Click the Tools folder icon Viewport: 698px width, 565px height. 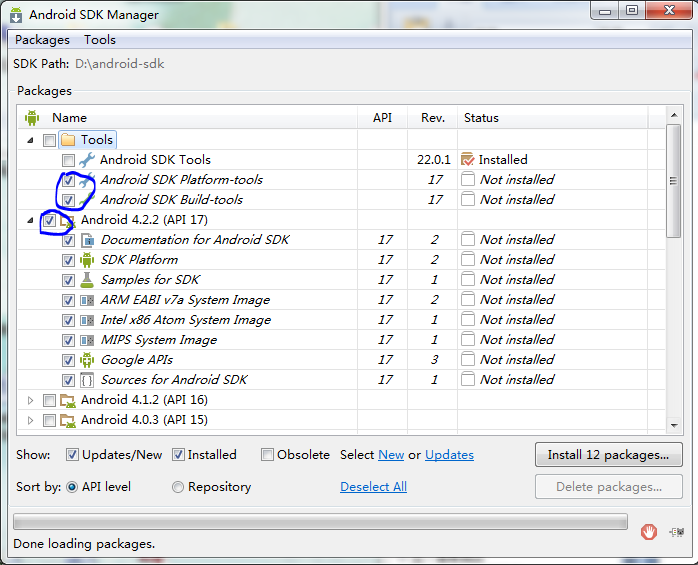tap(68, 140)
